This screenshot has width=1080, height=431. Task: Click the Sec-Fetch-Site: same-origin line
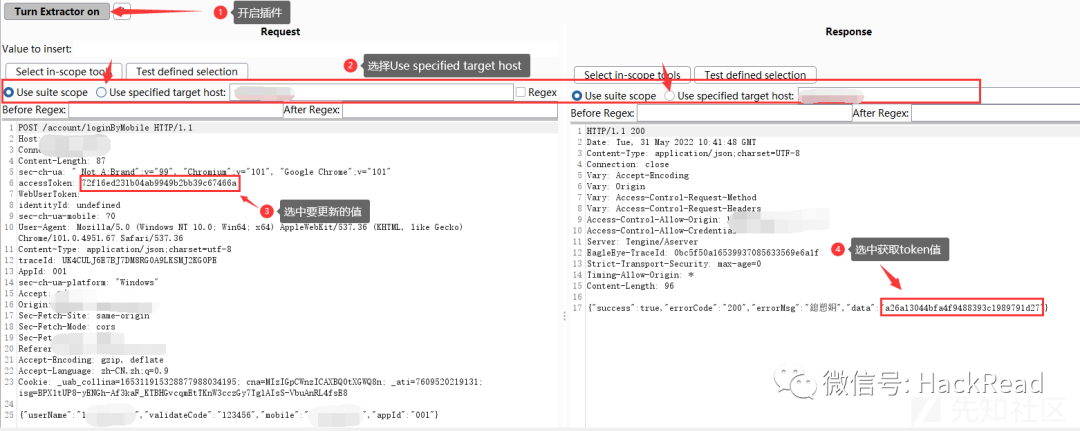(83, 315)
